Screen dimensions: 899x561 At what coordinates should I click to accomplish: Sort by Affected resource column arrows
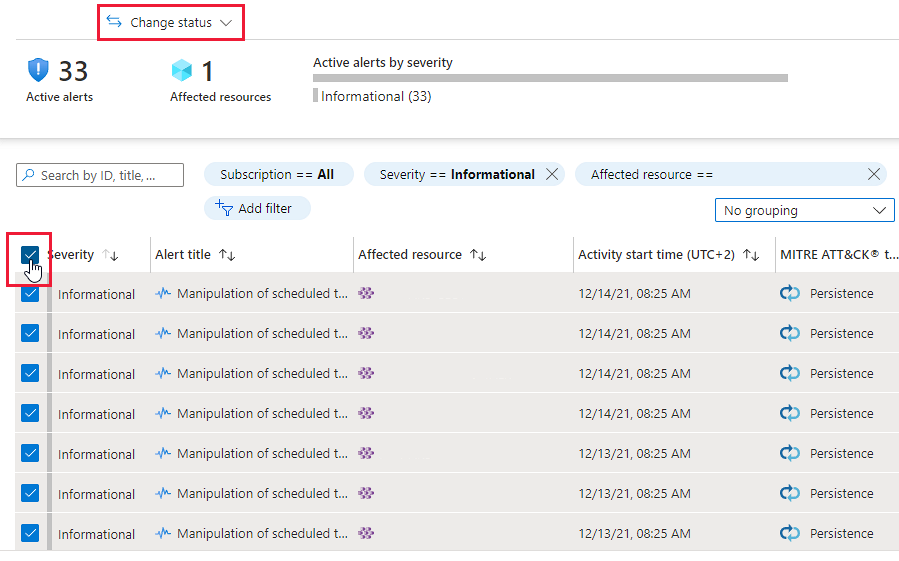click(478, 255)
